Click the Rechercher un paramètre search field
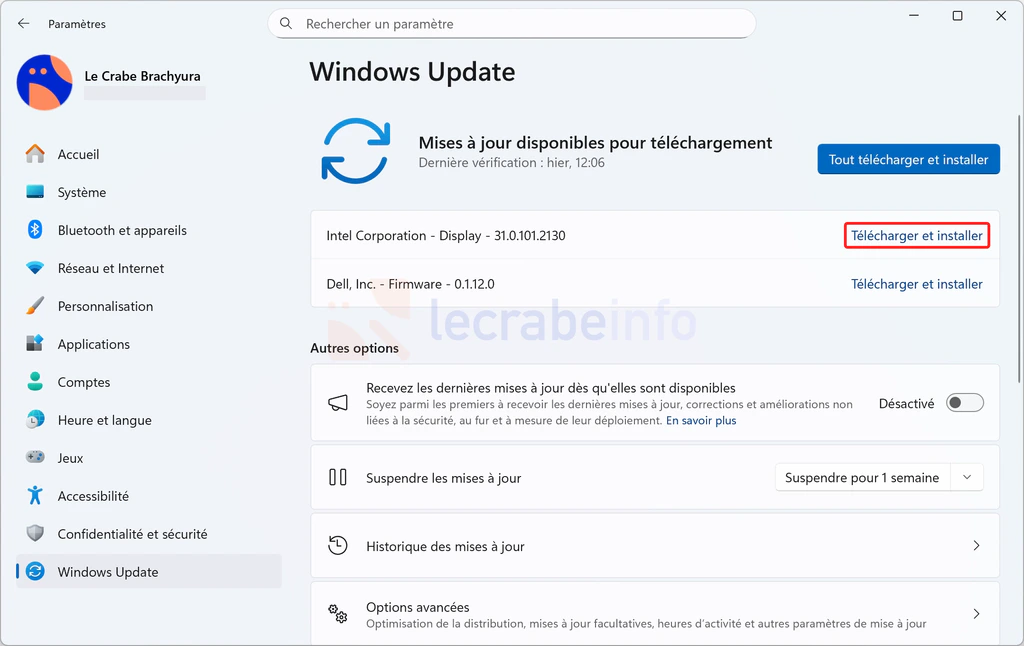Screen dimensions: 1024x646 tap(512, 23)
